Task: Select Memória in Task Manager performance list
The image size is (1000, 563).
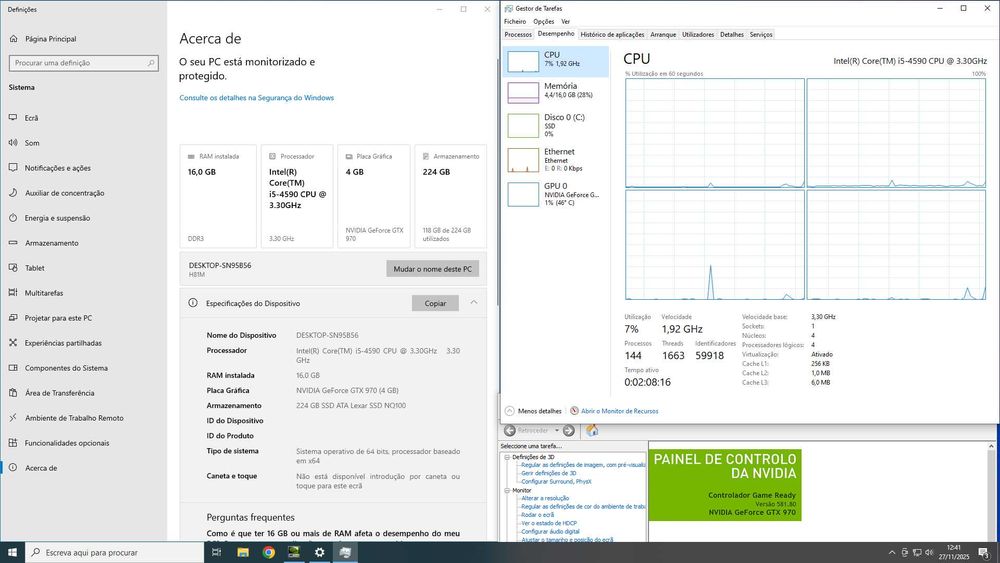Action: click(555, 92)
